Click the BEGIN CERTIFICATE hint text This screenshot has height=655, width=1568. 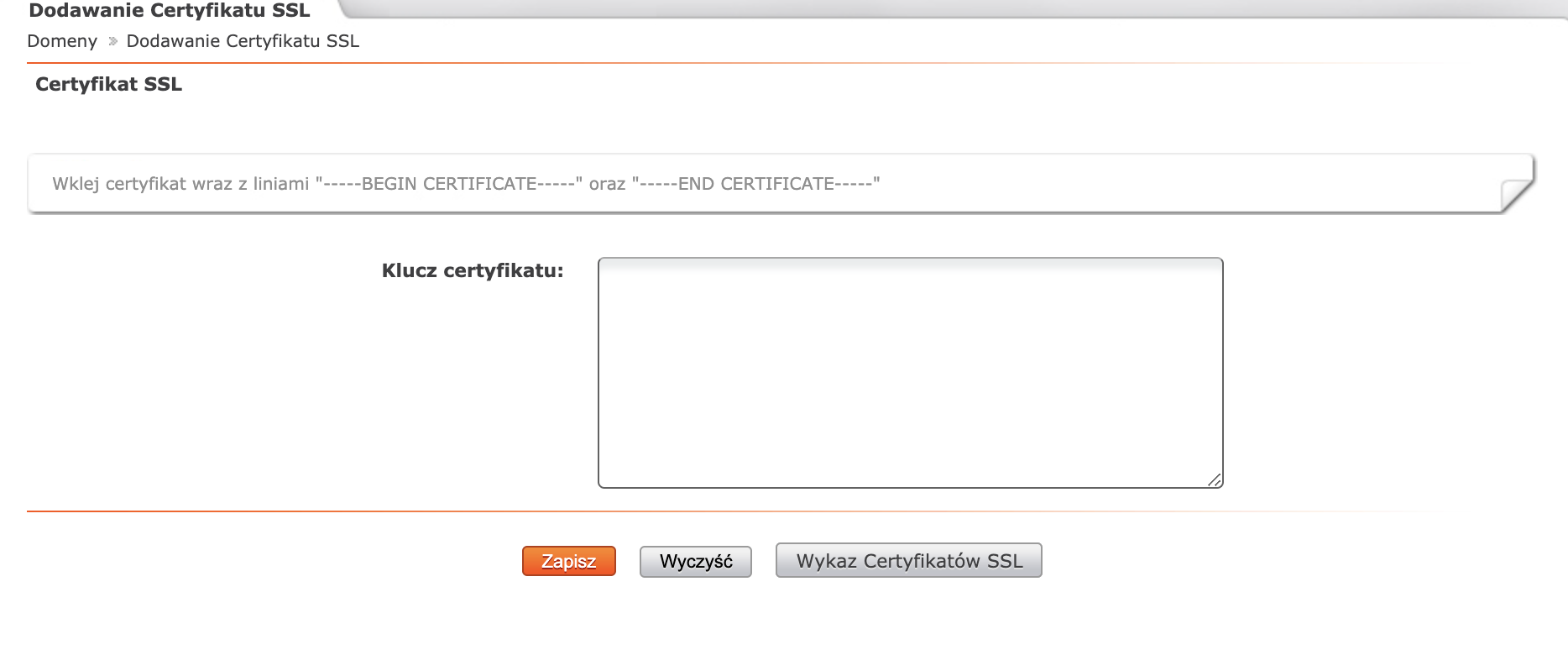pyautogui.click(x=466, y=183)
